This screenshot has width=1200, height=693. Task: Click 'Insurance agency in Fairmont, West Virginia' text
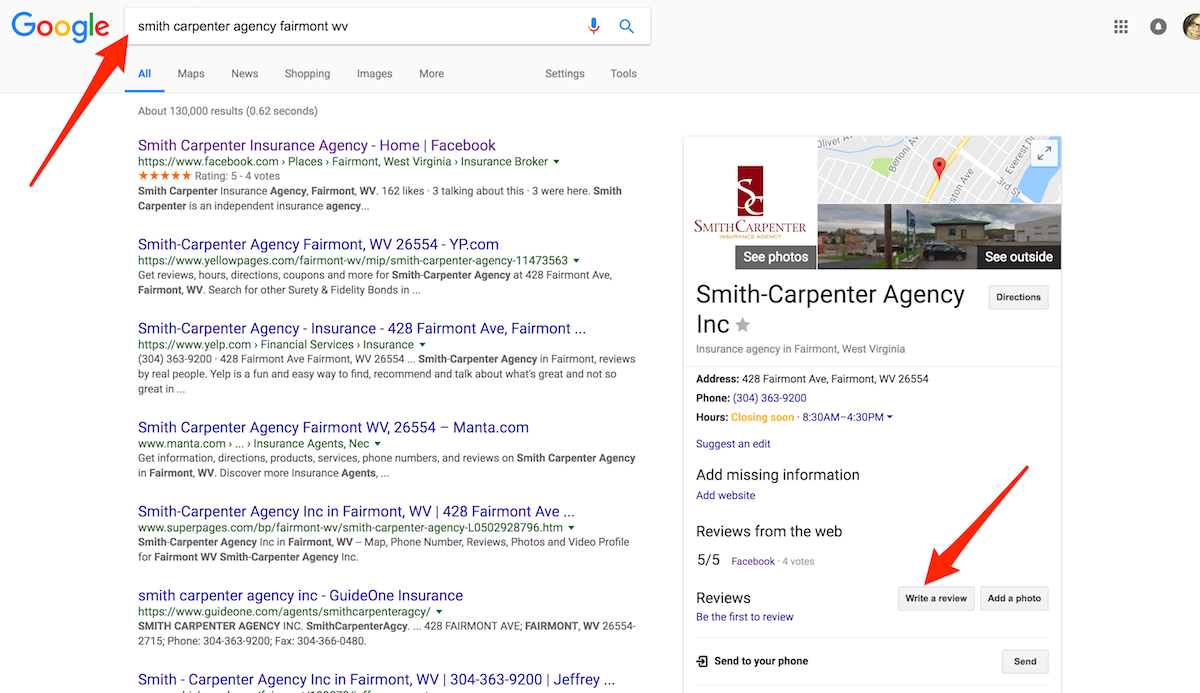pos(800,350)
